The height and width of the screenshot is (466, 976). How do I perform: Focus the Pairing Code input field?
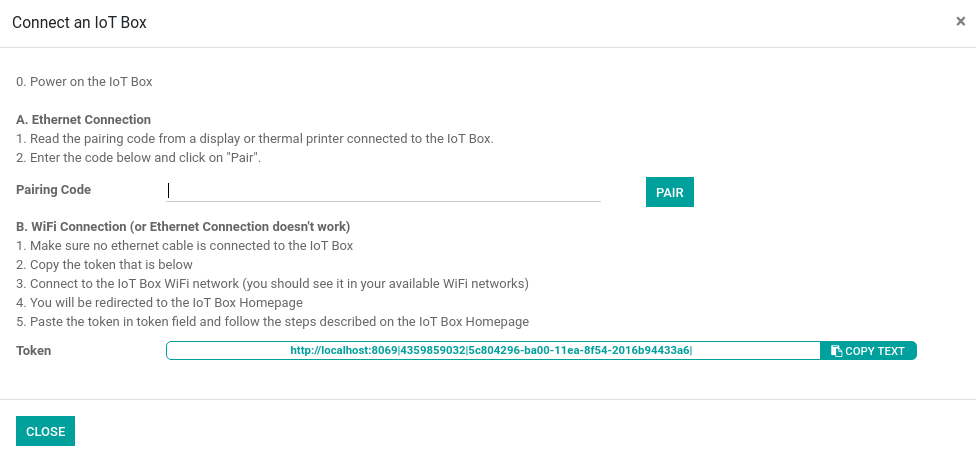tap(383, 190)
